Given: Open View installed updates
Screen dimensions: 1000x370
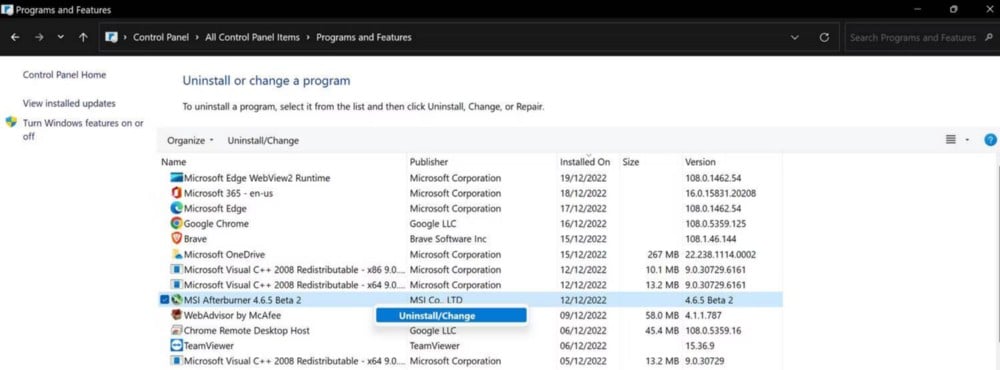Looking at the screenshot, I should pyautogui.click(x=70, y=103).
